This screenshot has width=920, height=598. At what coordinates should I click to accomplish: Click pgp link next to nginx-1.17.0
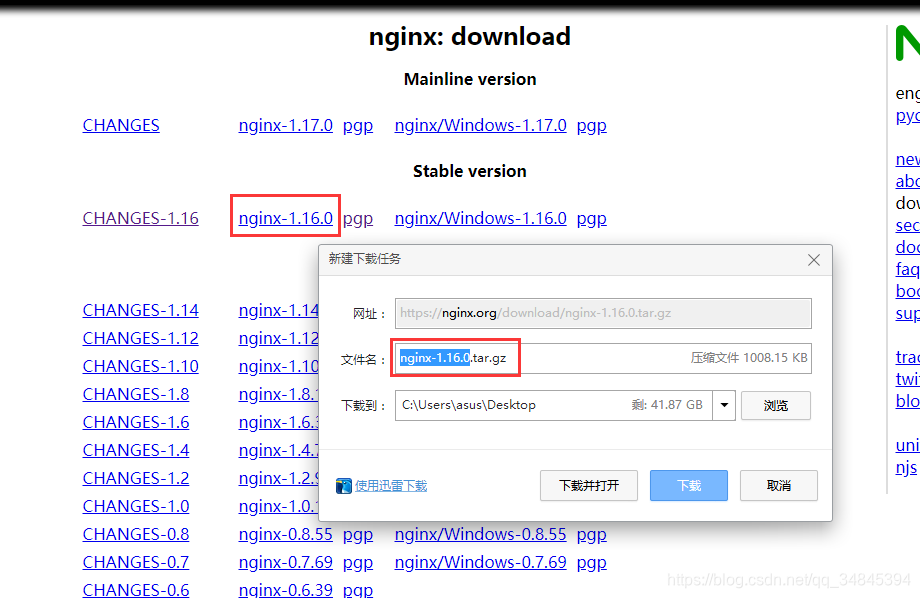358,126
